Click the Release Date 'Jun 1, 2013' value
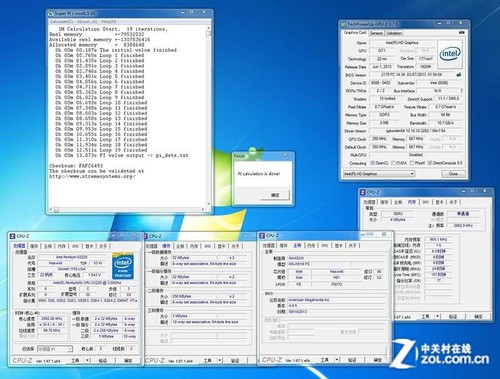This screenshot has height=379, width=500. pos(382,67)
